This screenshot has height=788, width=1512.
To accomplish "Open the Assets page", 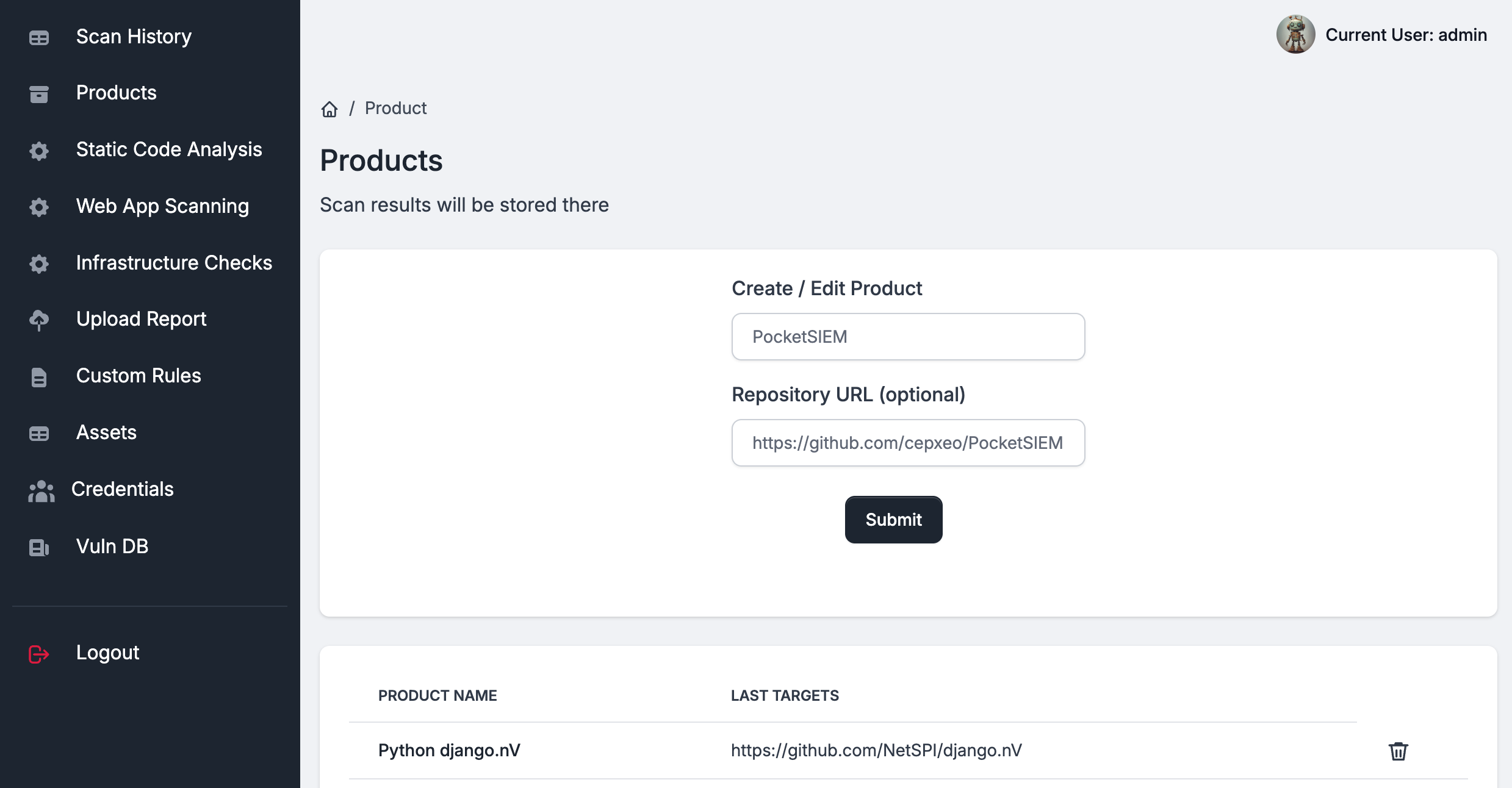I will (106, 432).
